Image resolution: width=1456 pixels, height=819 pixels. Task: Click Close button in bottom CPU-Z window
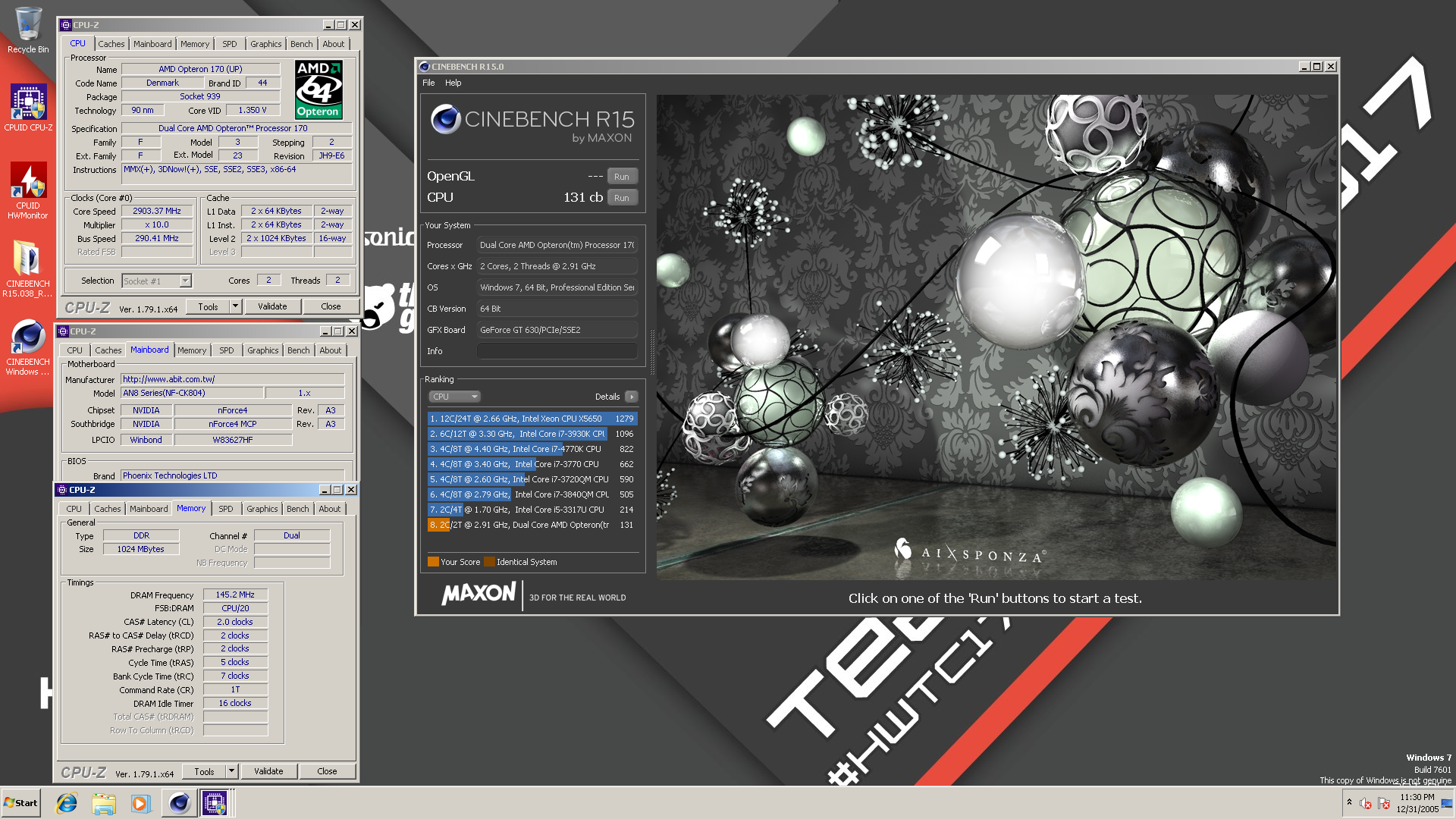pos(327,771)
